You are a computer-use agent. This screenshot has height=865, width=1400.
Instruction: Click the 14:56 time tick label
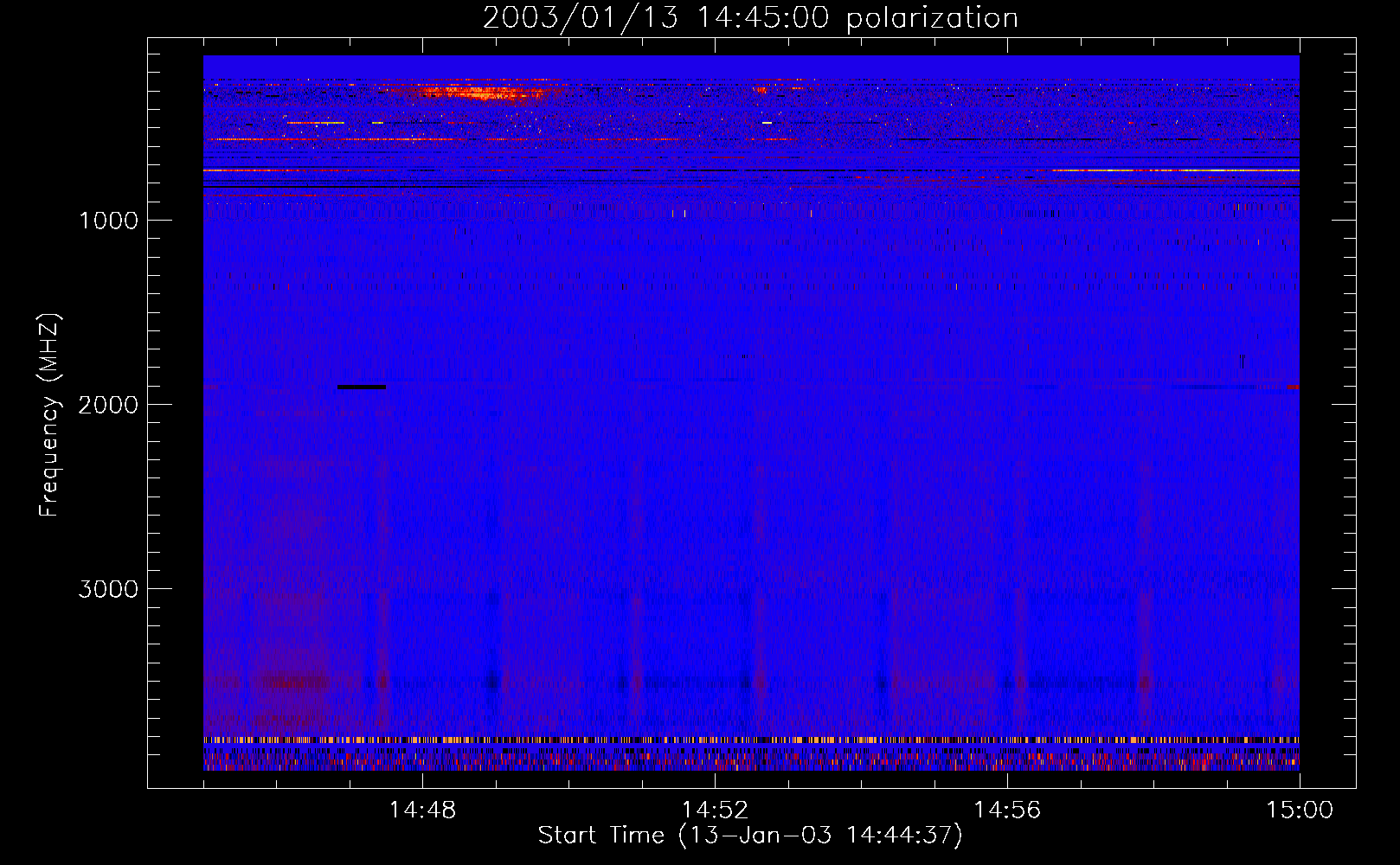[x=1007, y=810]
